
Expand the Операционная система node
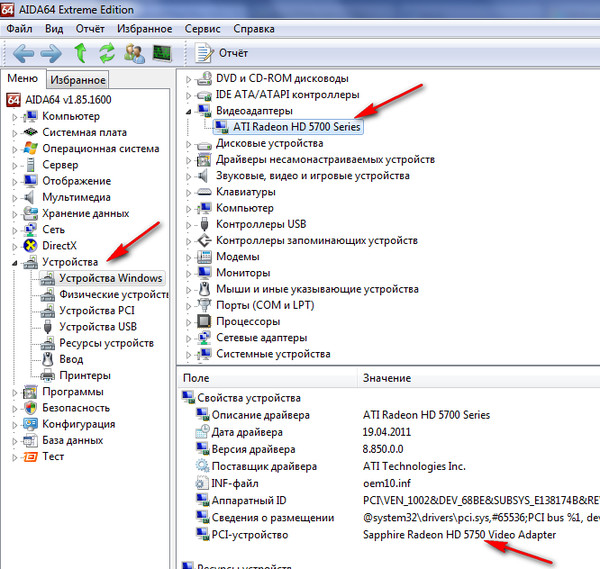click(x=15, y=149)
